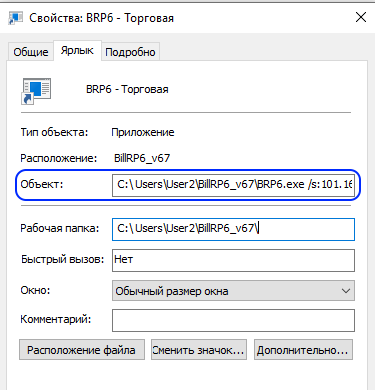Switch to the Общие tab

[x=31, y=52]
